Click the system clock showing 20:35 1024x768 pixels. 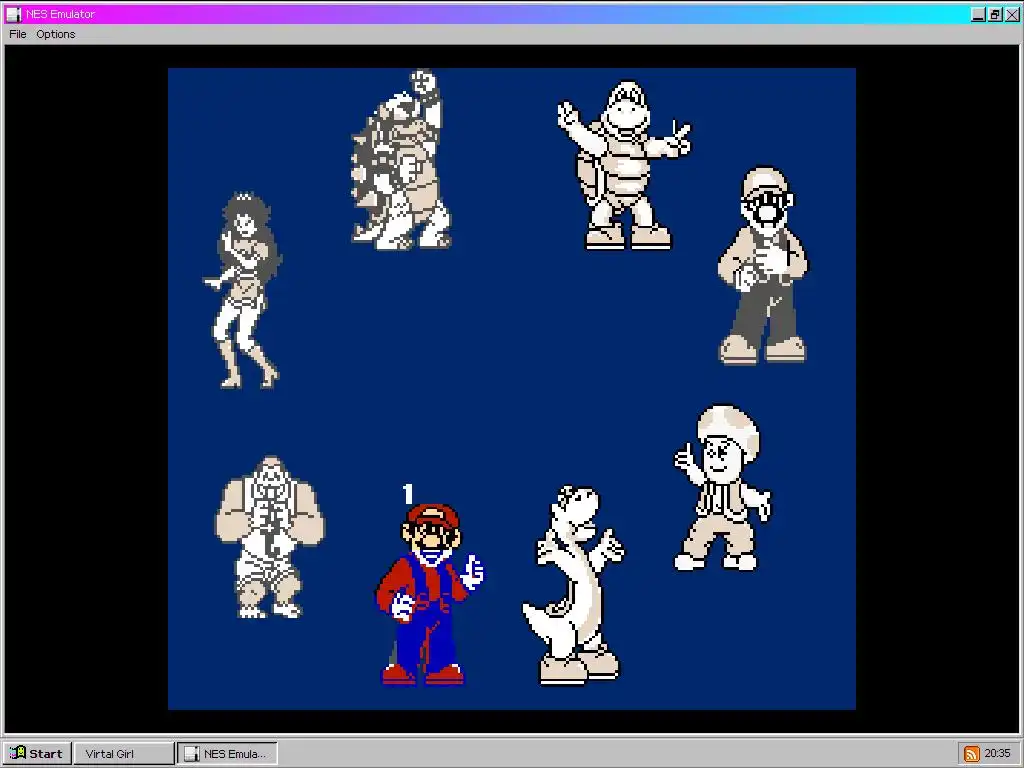(997, 753)
